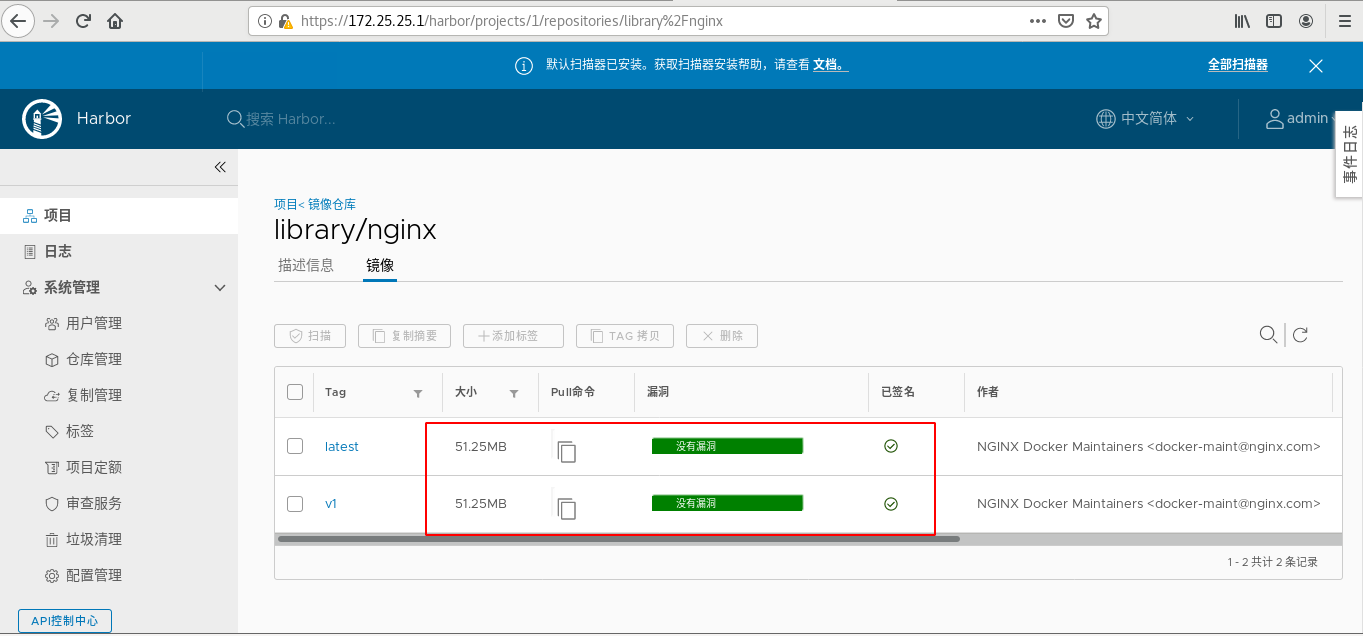
Task: Open the Firefox account icon
Action: pyautogui.click(x=1306, y=20)
